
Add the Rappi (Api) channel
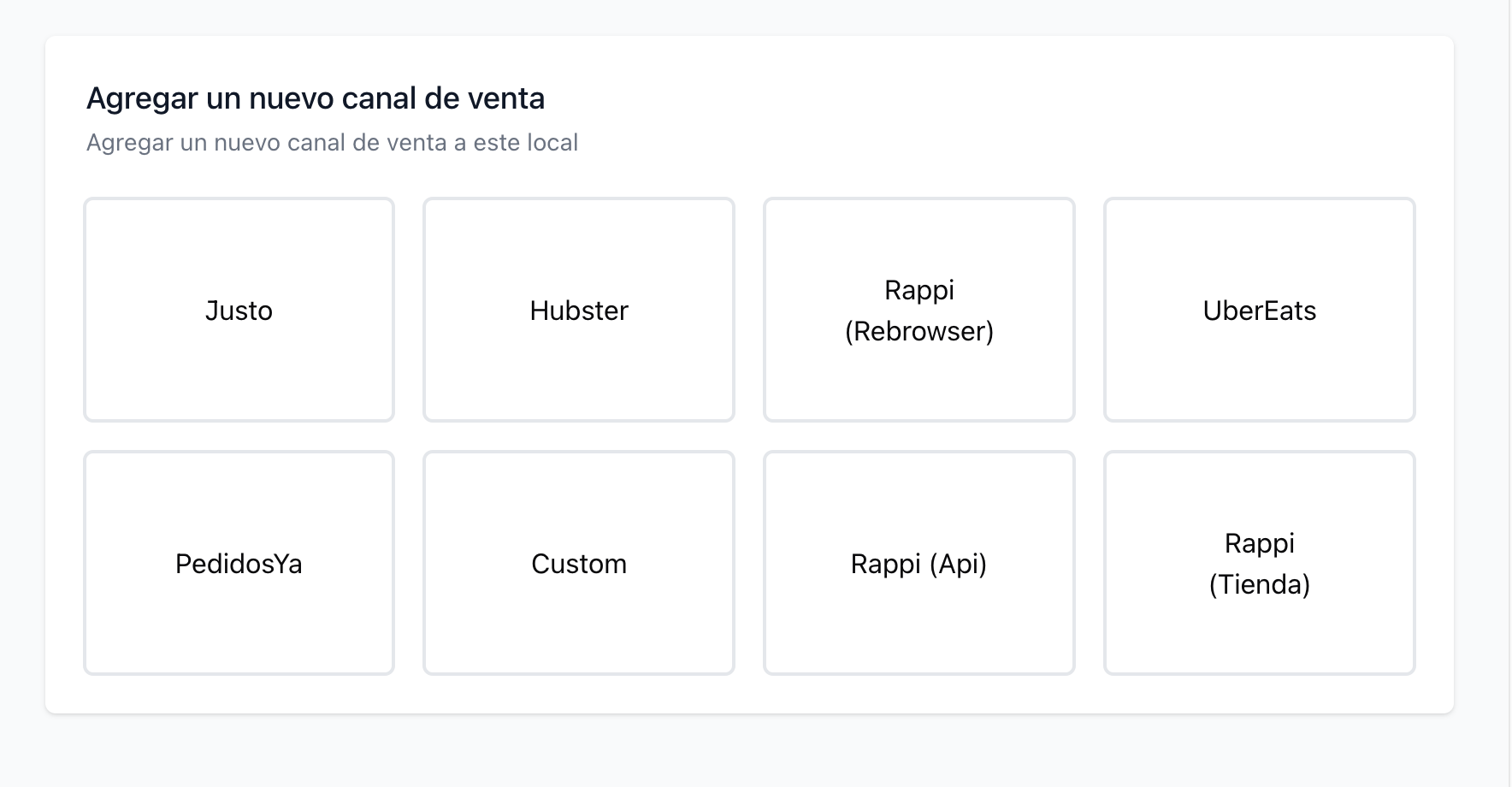click(919, 563)
